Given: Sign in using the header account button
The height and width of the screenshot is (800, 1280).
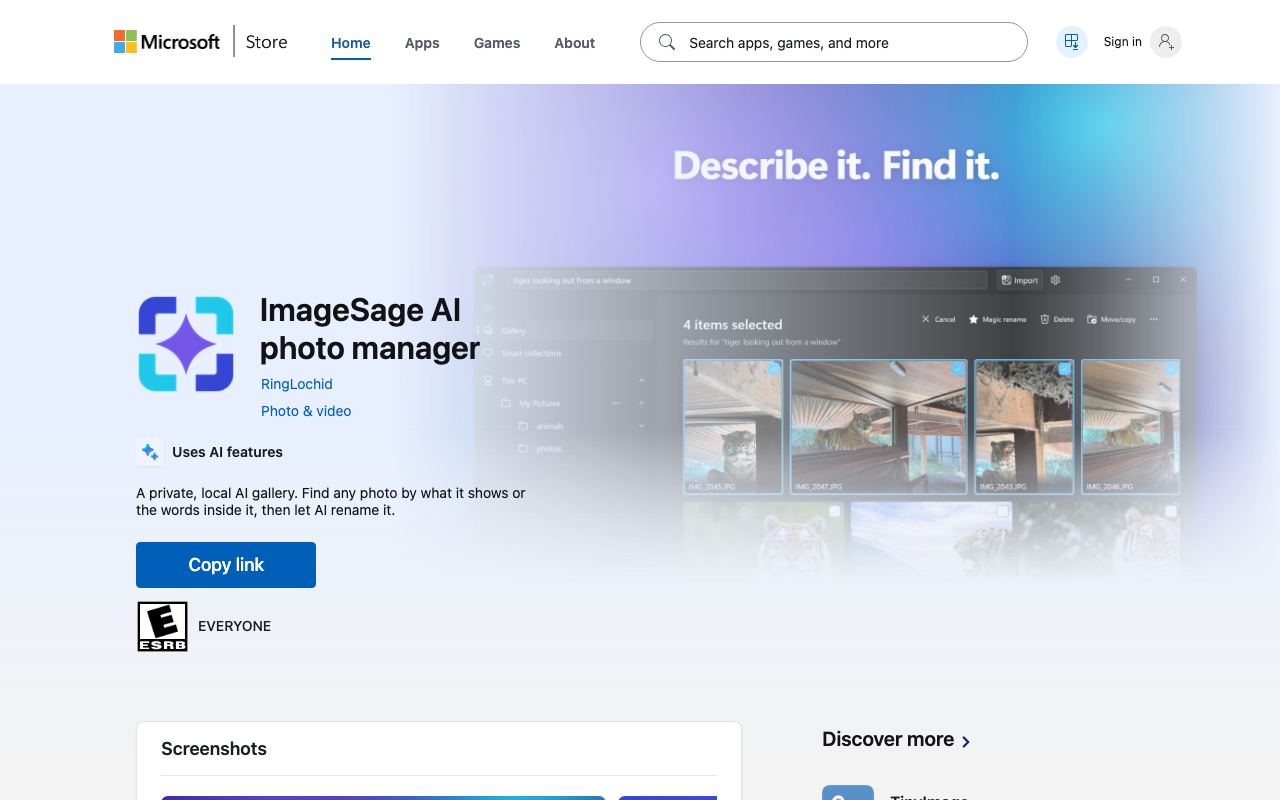Looking at the screenshot, I should pyautogui.click(x=1142, y=42).
